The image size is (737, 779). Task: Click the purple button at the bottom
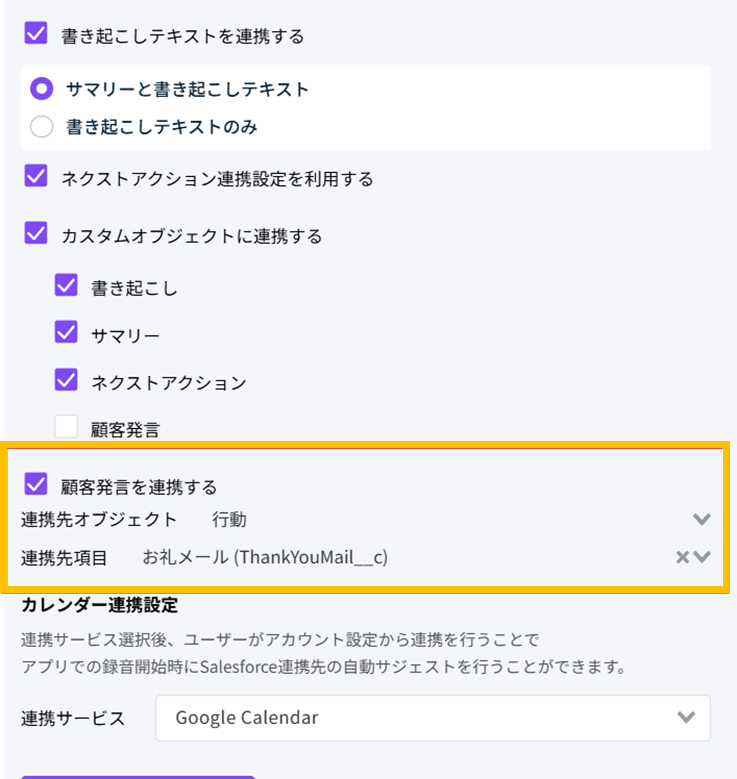138,776
